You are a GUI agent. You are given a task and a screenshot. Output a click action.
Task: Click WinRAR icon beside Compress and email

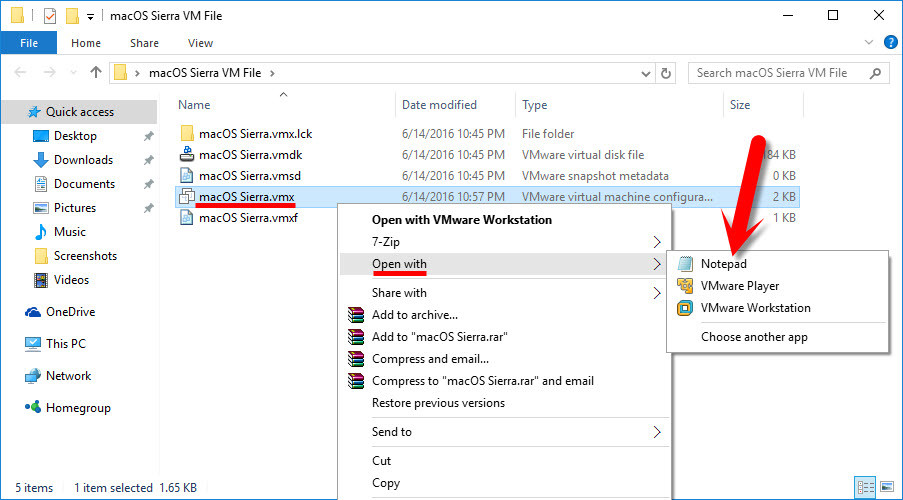coord(356,359)
